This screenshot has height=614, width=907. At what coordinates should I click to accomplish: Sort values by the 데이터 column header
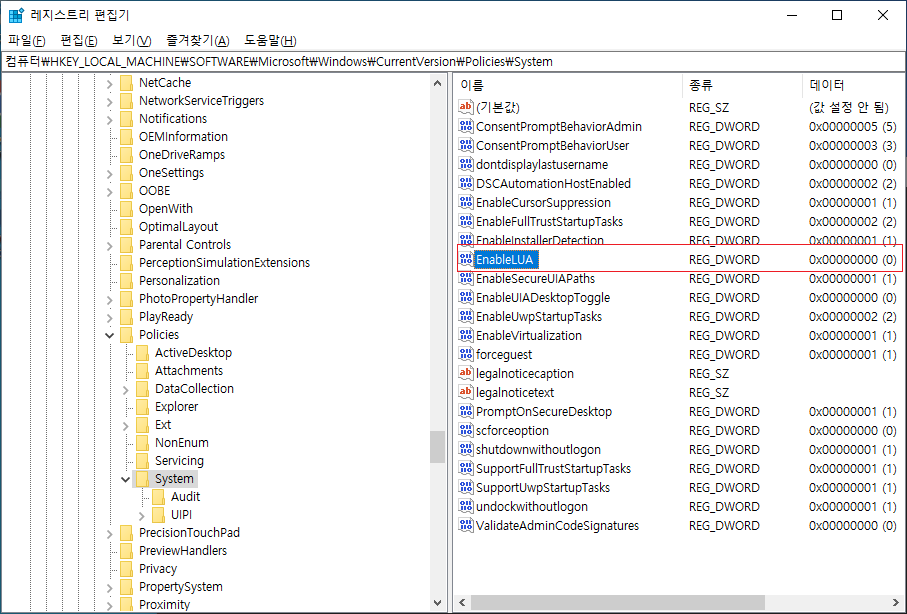(x=853, y=86)
